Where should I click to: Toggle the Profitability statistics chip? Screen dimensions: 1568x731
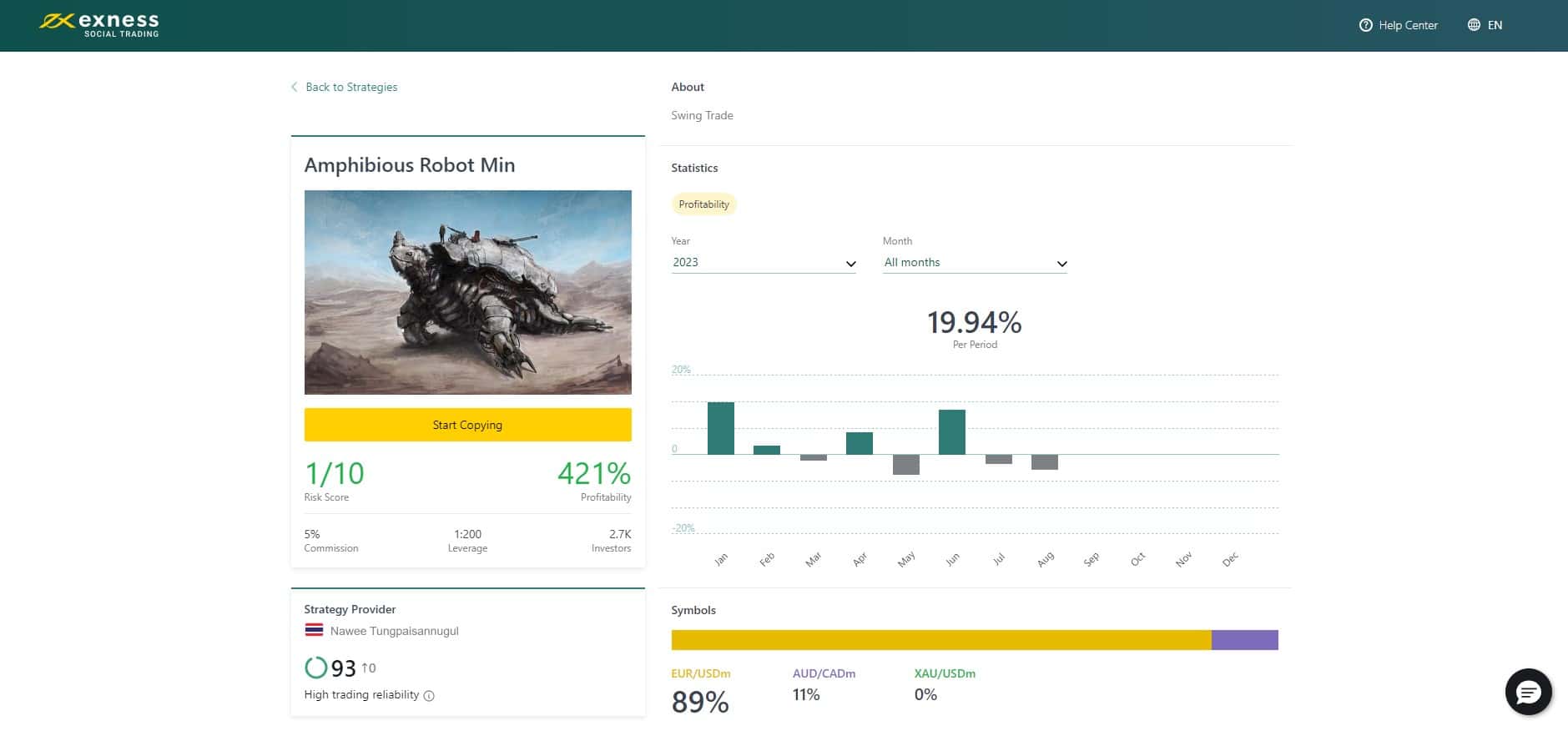point(703,204)
